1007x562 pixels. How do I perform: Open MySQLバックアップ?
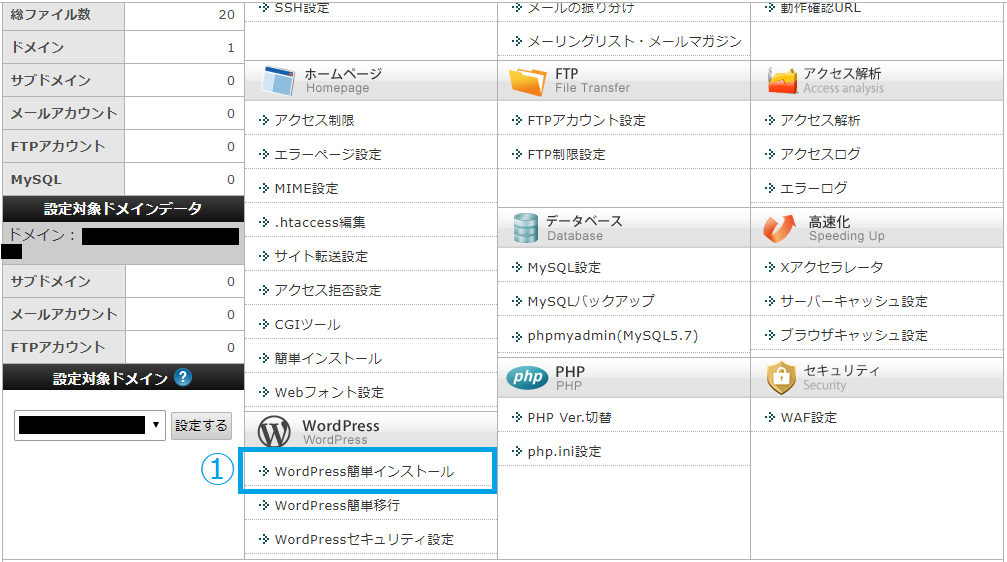591,301
